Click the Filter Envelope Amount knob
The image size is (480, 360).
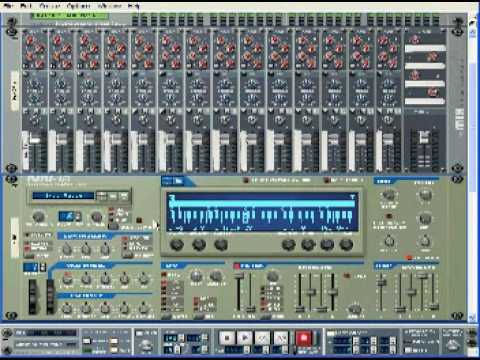click(x=355, y=308)
